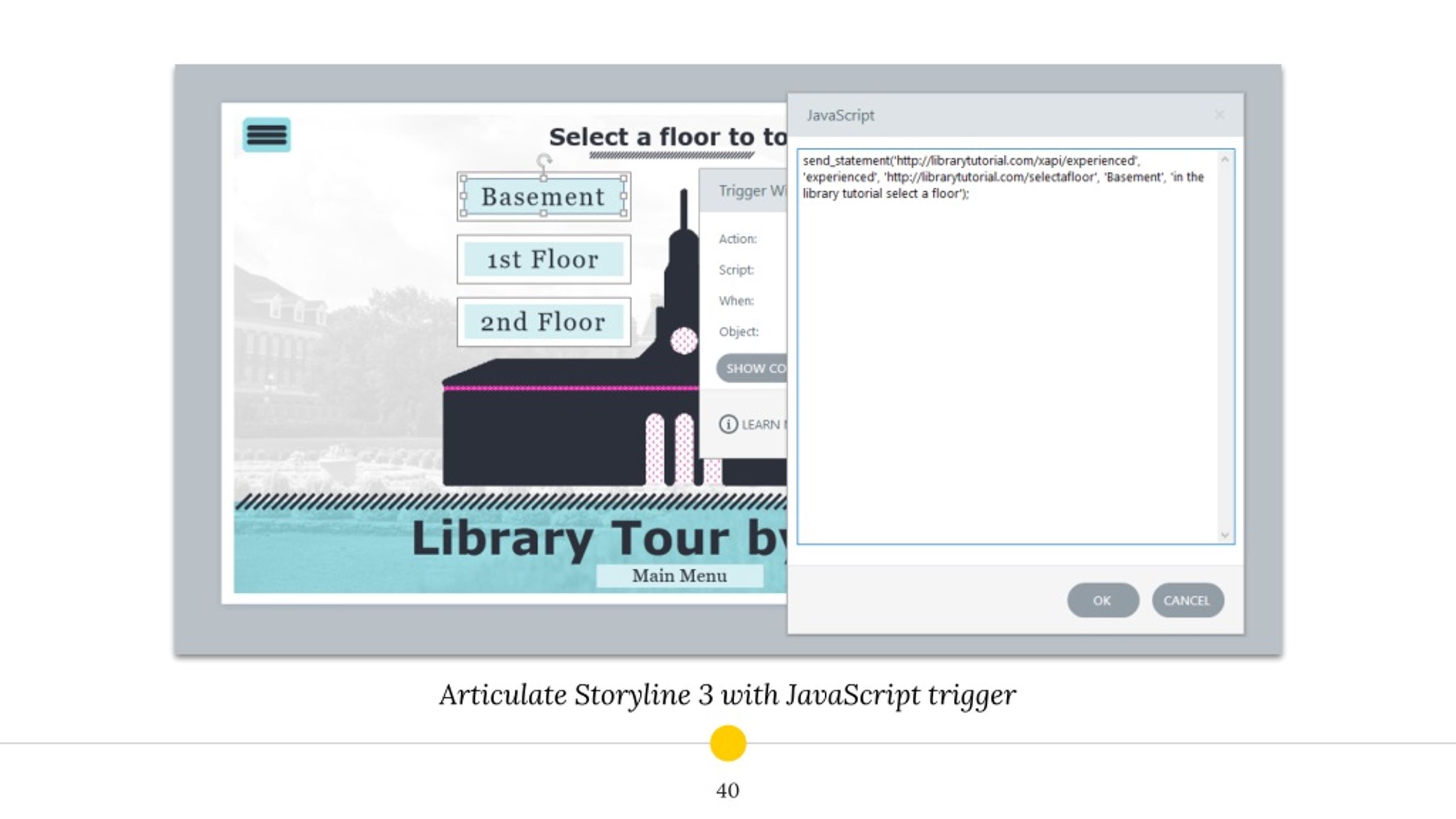Click the 'Library Tour by' title text
The height and width of the screenshot is (819, 1456).
(x=599, y=538)
